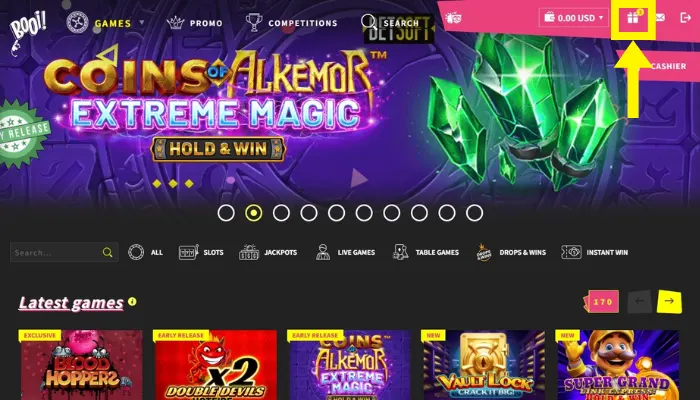Open the Vault Lock game thumbnail
This screenshot has width=700, height=400.
(484, 365)
